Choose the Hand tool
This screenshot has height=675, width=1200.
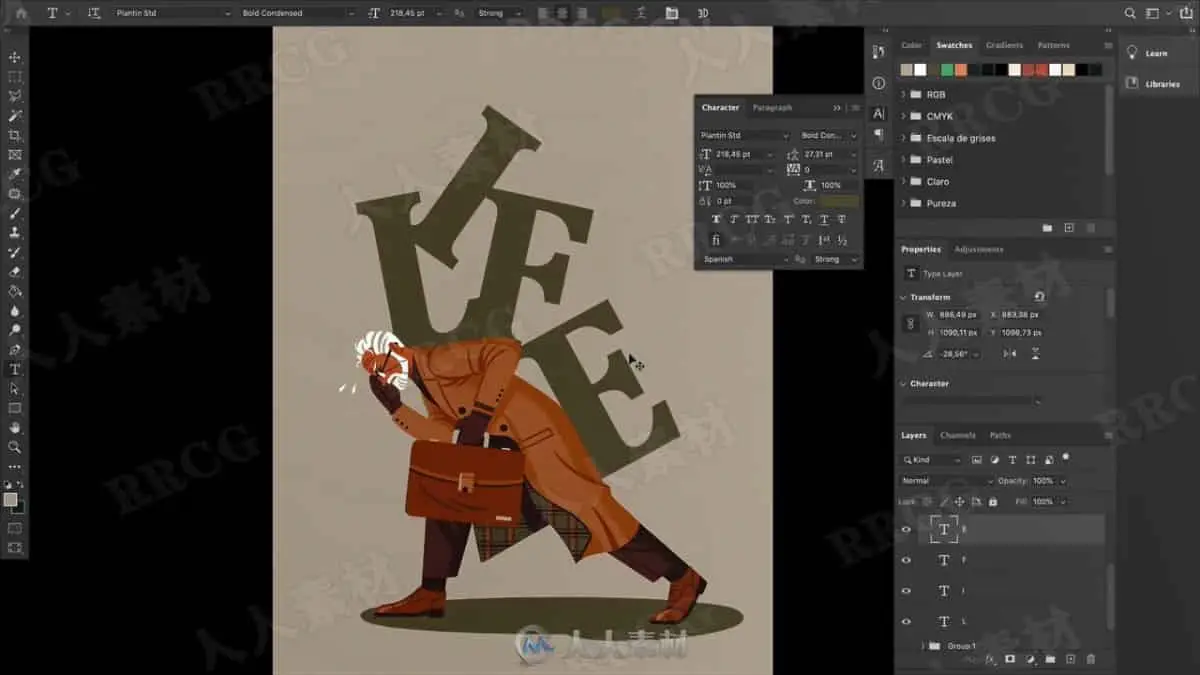click(15, 428)
